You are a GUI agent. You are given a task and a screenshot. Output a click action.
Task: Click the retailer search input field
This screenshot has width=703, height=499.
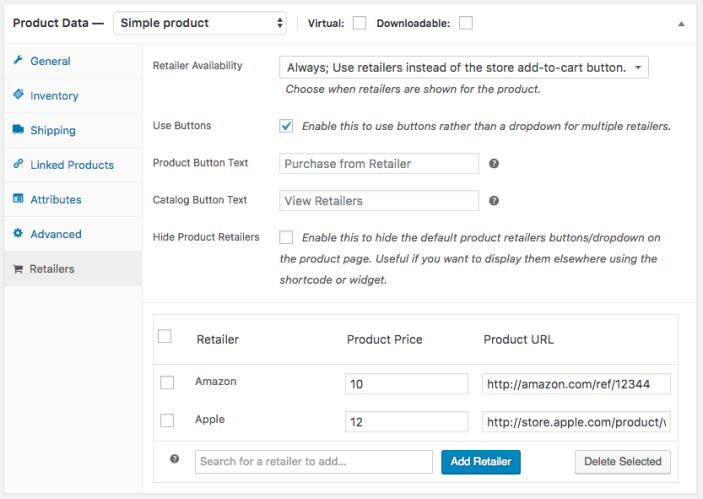coord(314,461)
